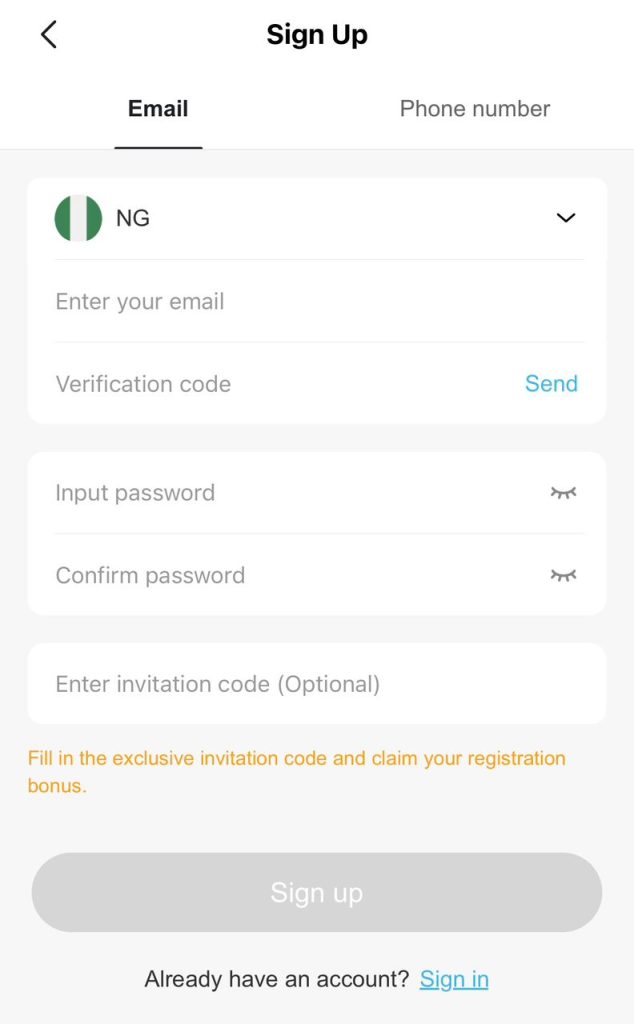Click the NG country flag icon
The image size is (634, 1024).
[77, 217]
